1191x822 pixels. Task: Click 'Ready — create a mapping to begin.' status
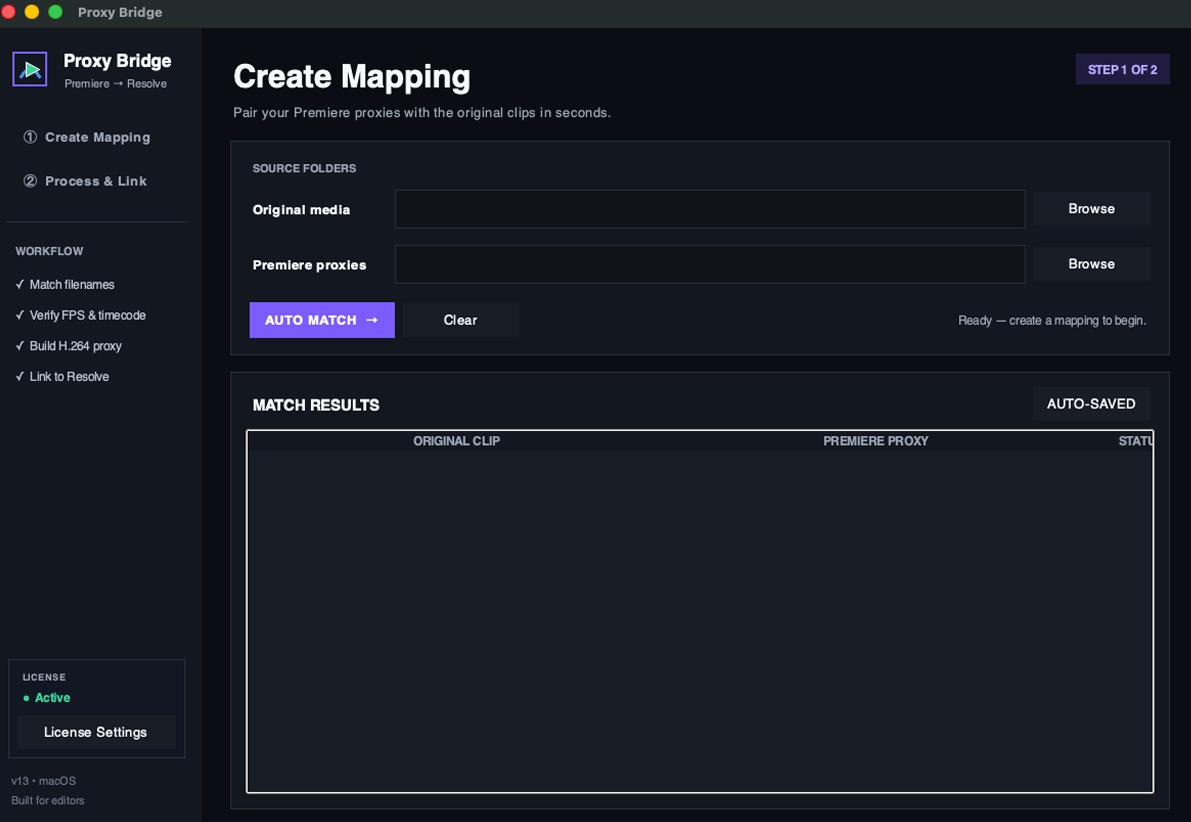1052,321
